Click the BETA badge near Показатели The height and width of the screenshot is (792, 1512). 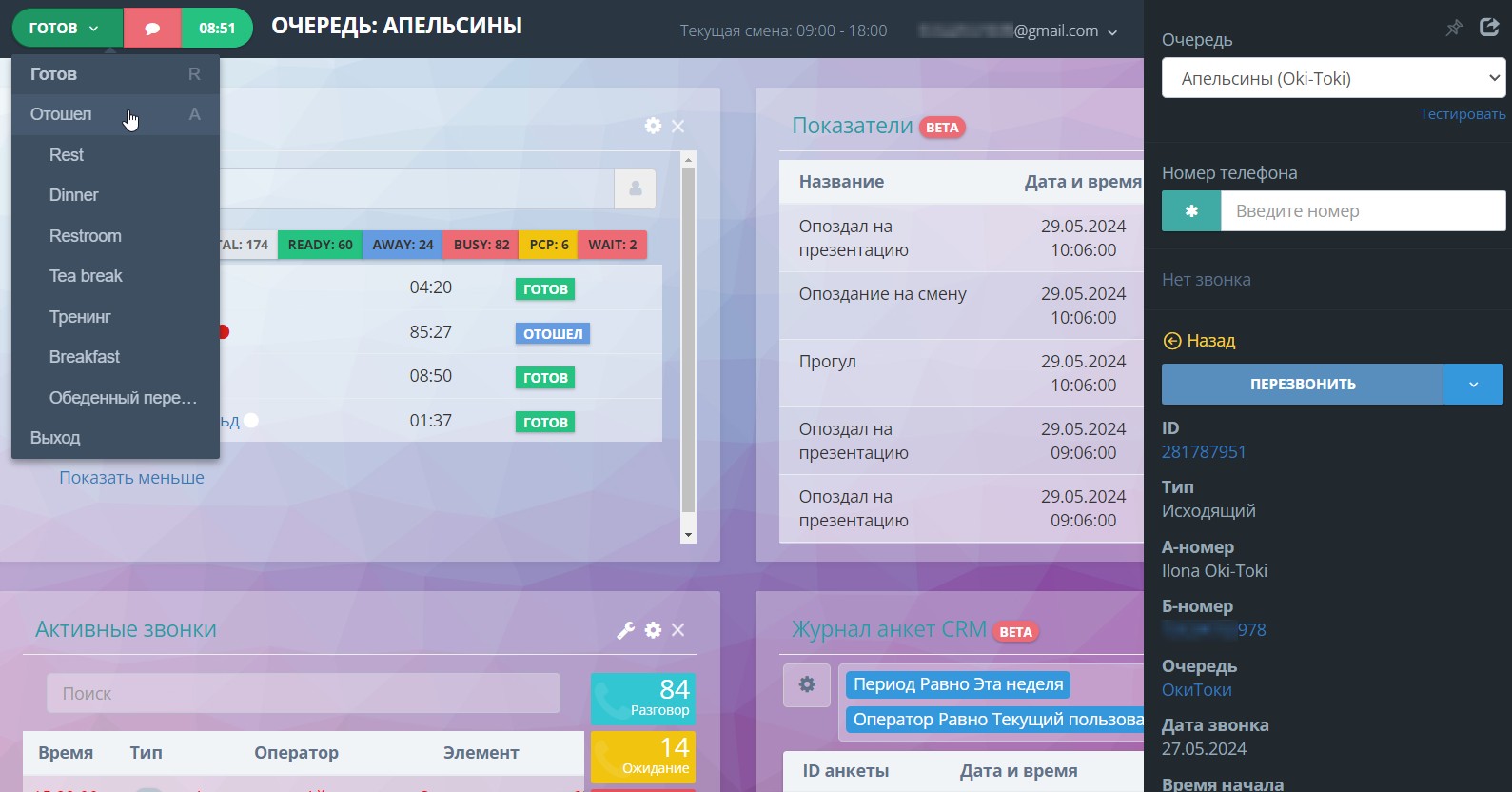942,128
